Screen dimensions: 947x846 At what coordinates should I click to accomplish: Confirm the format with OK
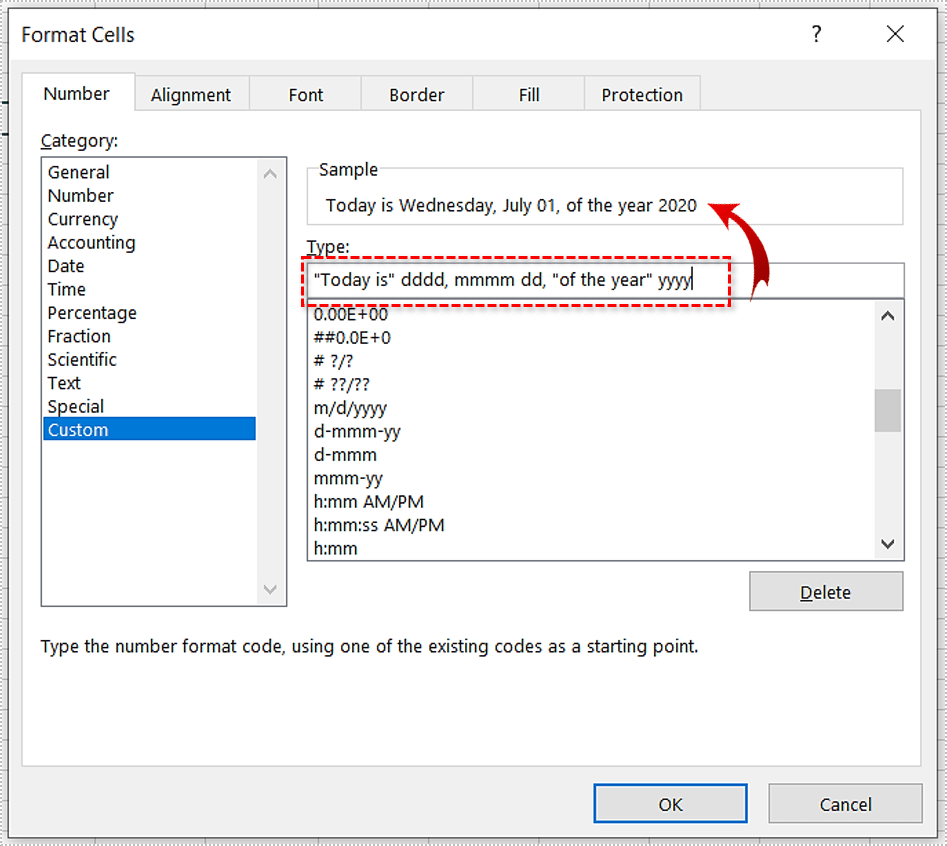(x=670, y=804)
